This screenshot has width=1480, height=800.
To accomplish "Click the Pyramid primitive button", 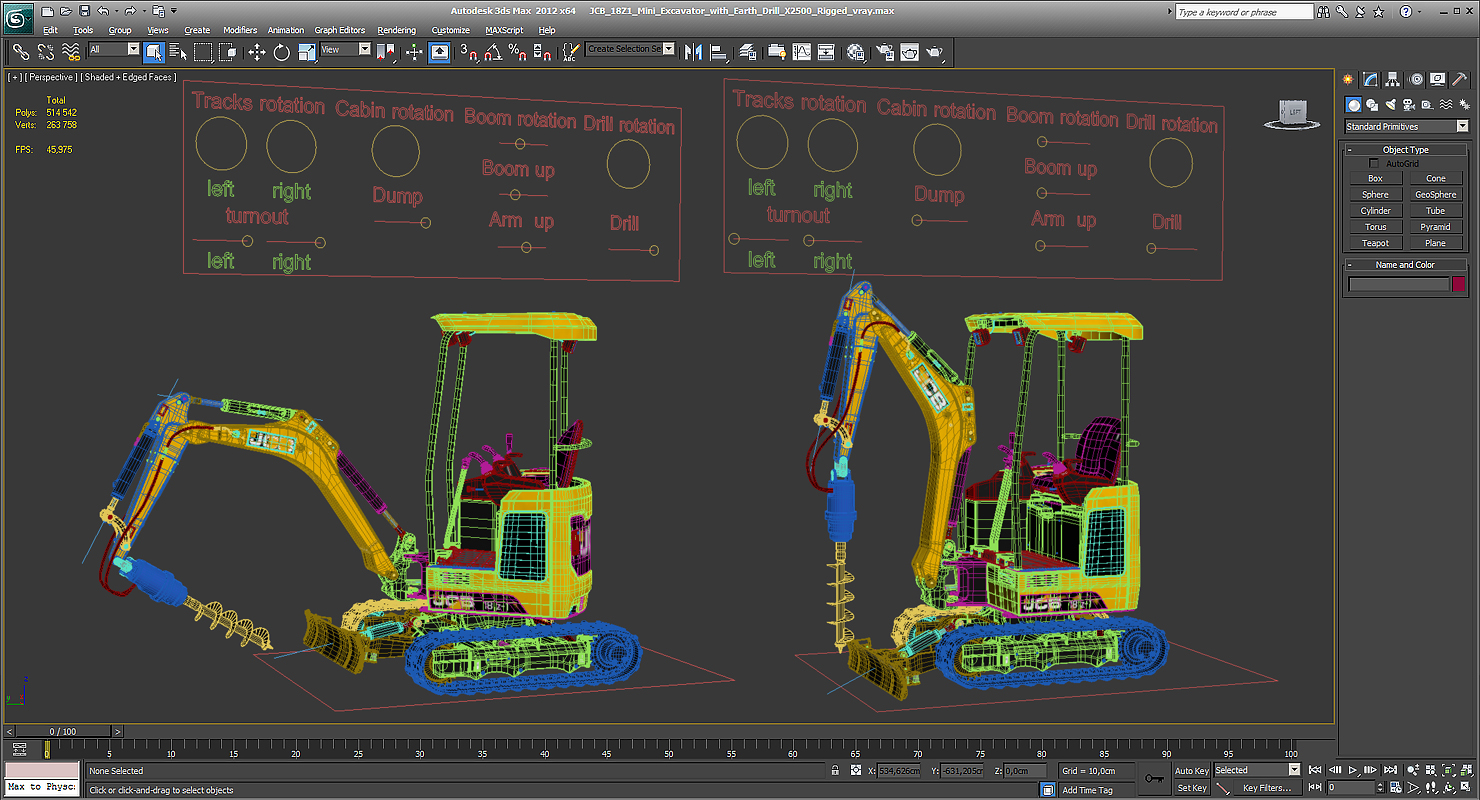I will pos(1436,227).
